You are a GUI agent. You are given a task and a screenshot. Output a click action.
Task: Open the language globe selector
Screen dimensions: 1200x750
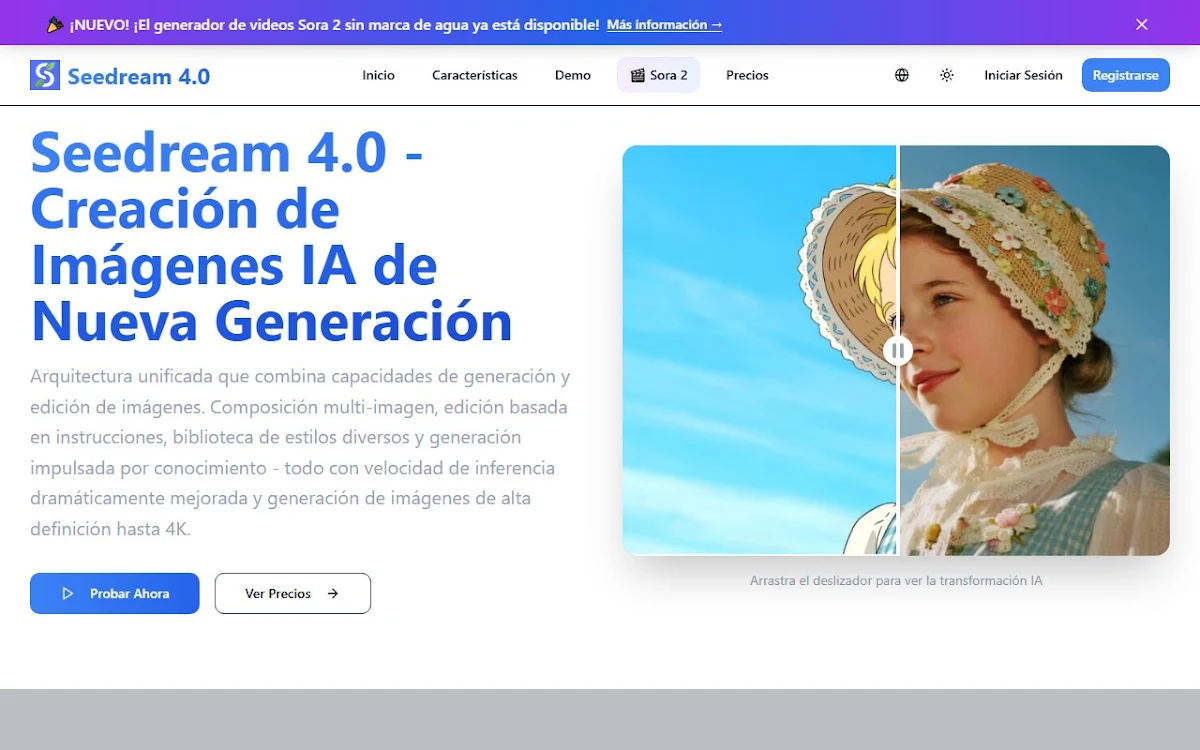click(902, 75)
